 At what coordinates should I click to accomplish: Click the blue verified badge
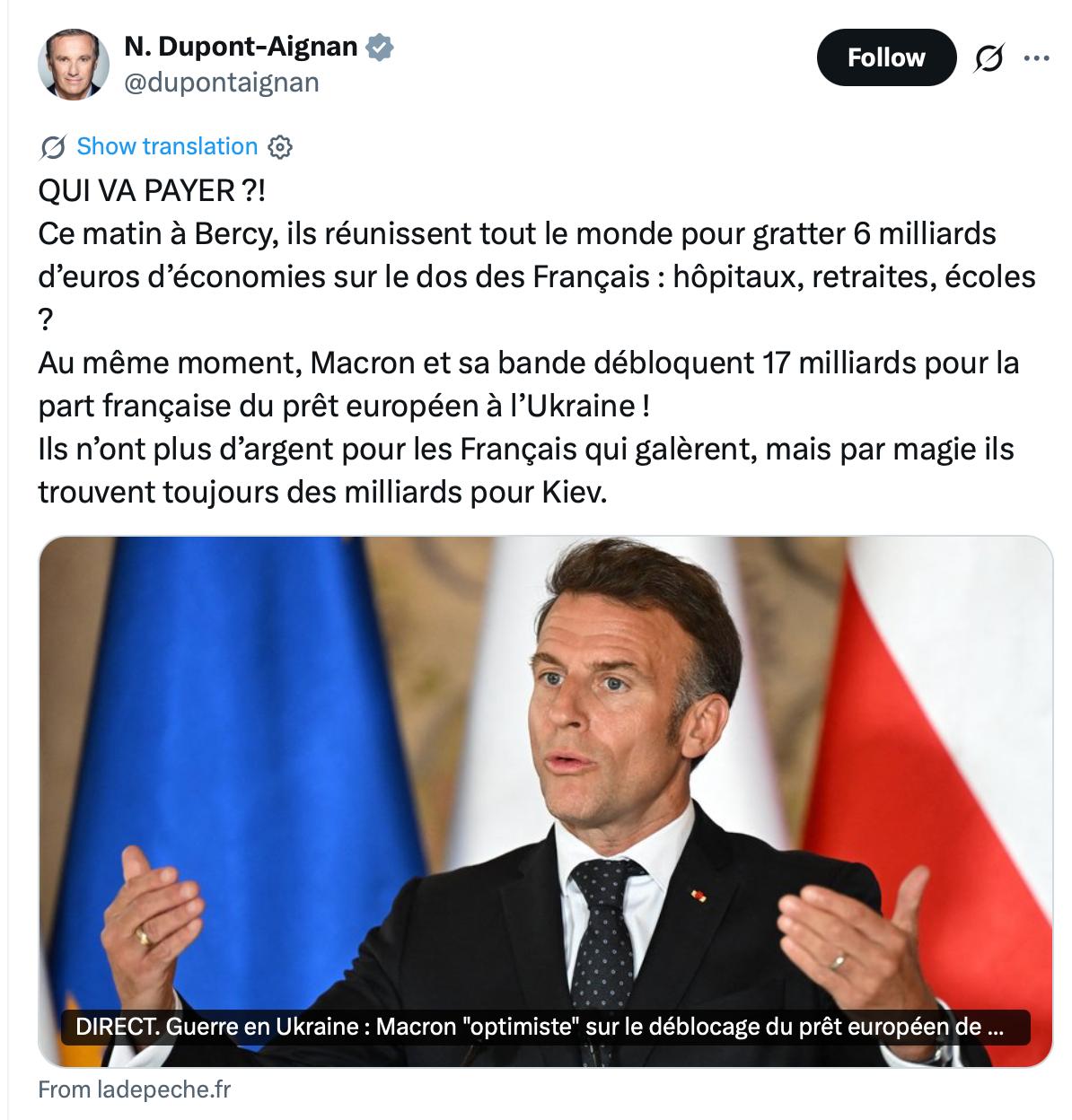click(x=380, y=46)
